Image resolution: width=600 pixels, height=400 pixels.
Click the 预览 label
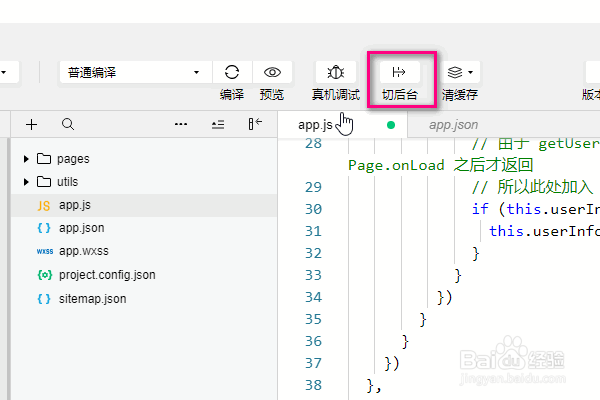click(x=272, y=94)
